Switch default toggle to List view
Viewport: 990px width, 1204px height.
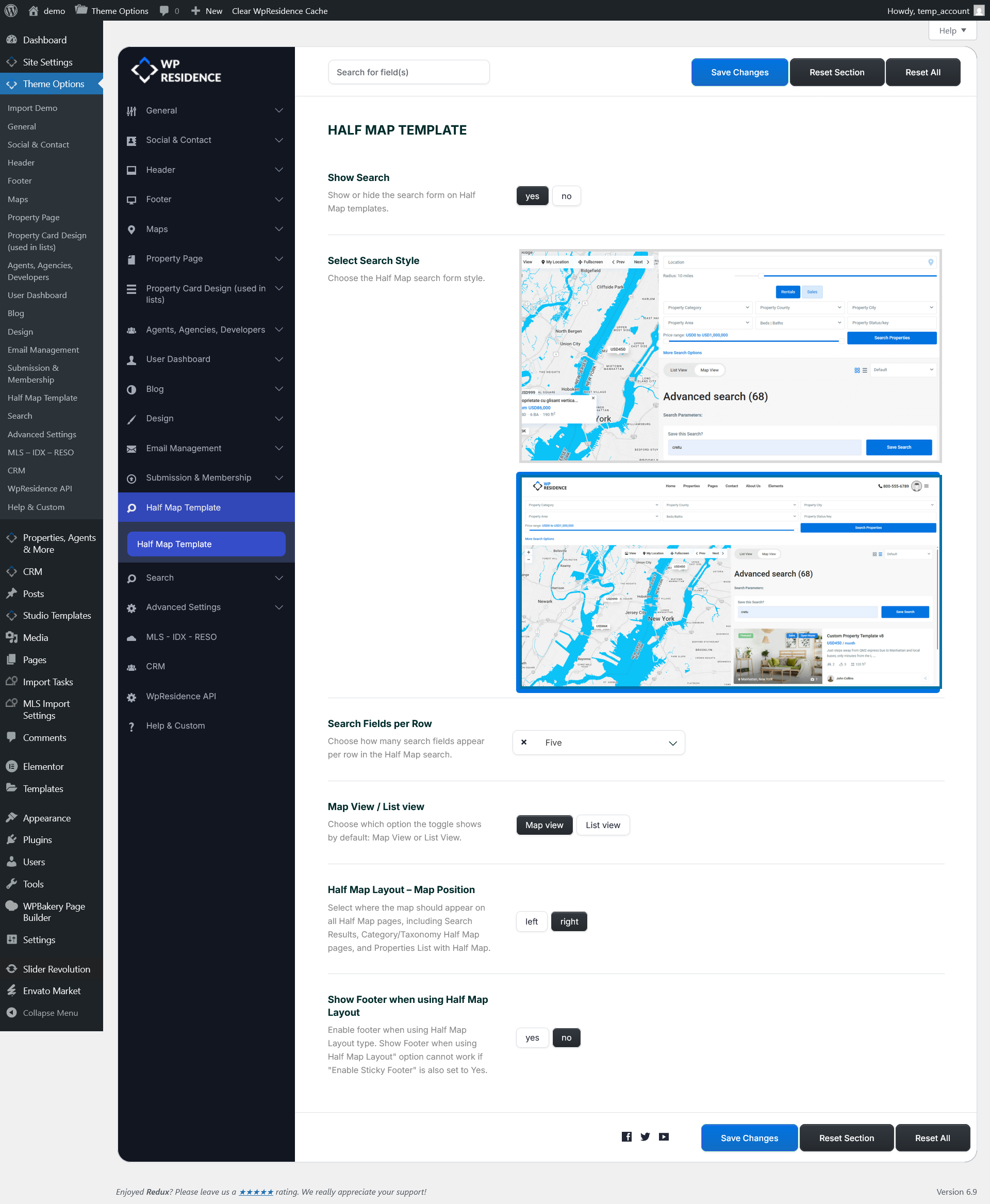602,826
